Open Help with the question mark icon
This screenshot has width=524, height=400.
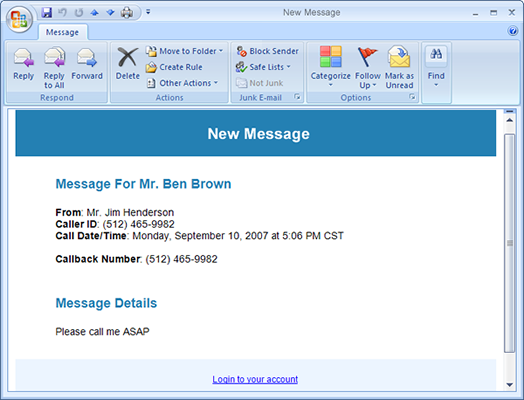(x=513, y=31)
